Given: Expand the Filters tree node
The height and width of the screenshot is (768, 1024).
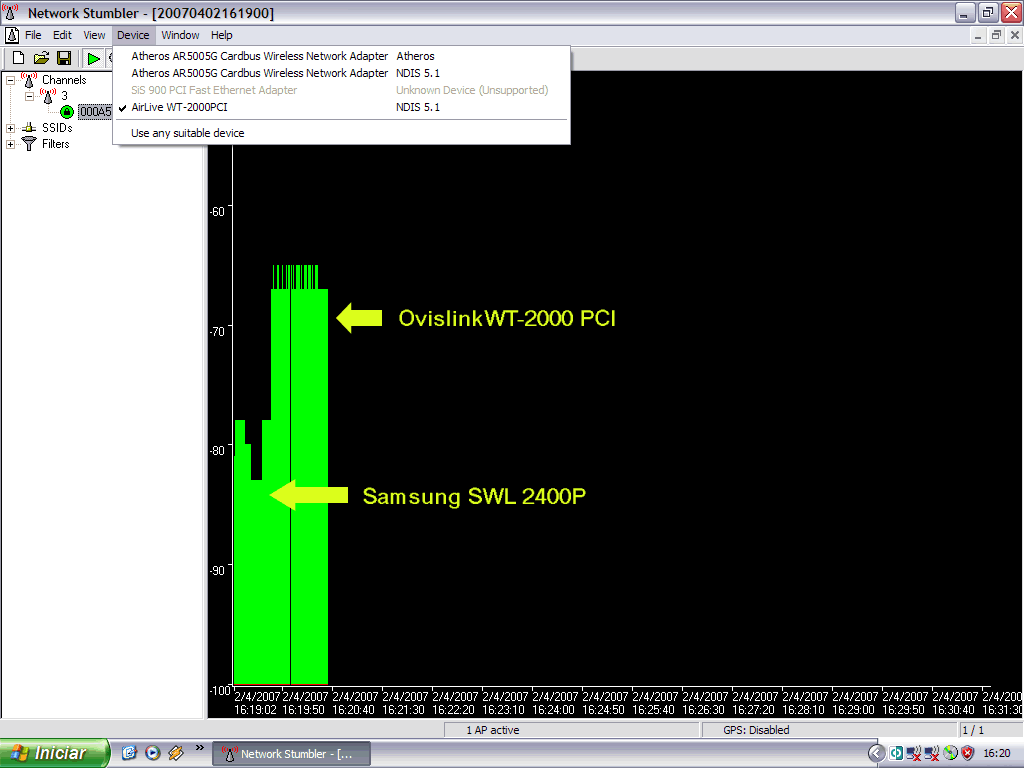Looking at the screenshot, I should click(x=10, y=144).
